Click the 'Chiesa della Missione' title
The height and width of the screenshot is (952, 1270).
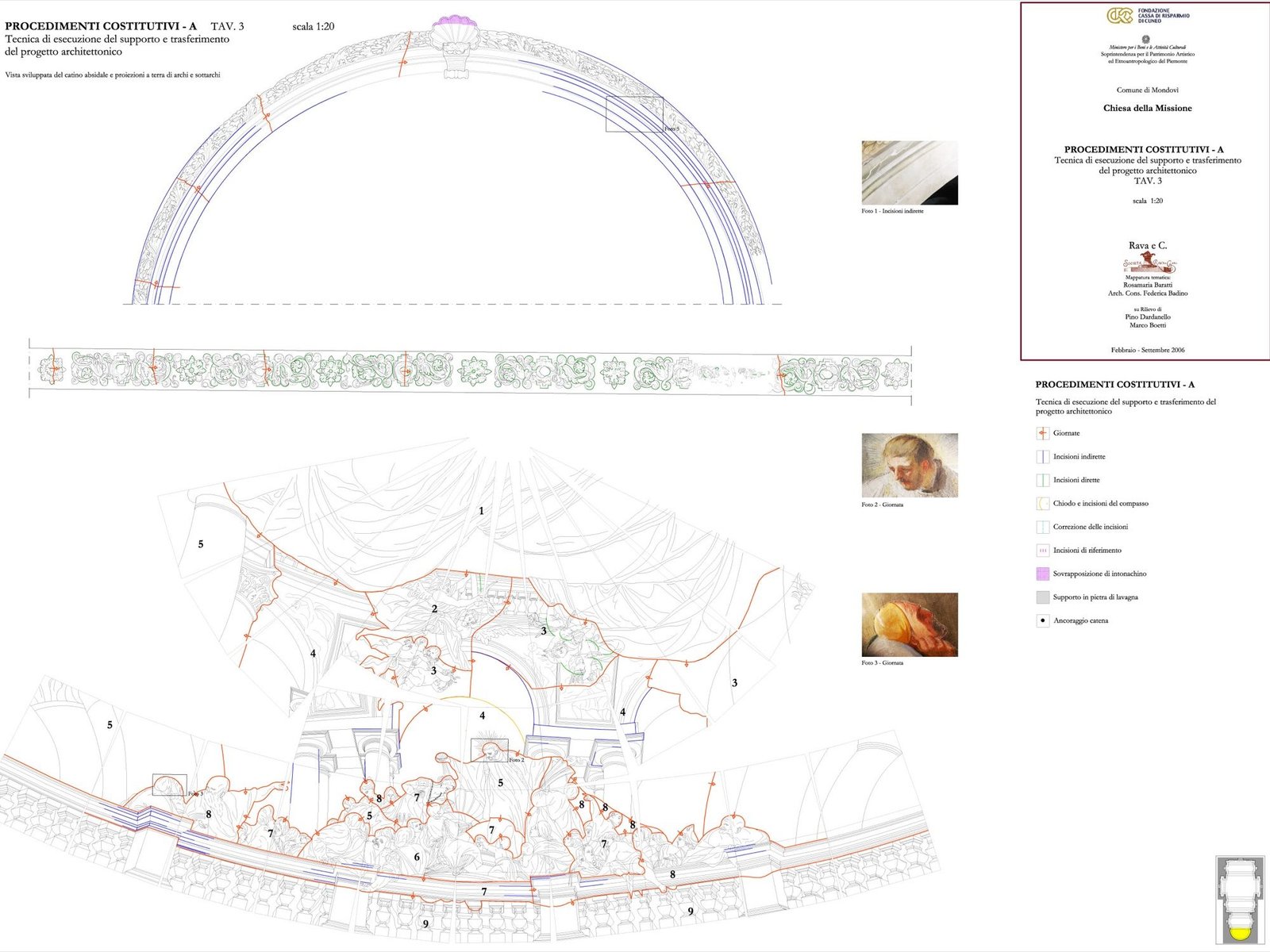click(x=1148, y=108)
